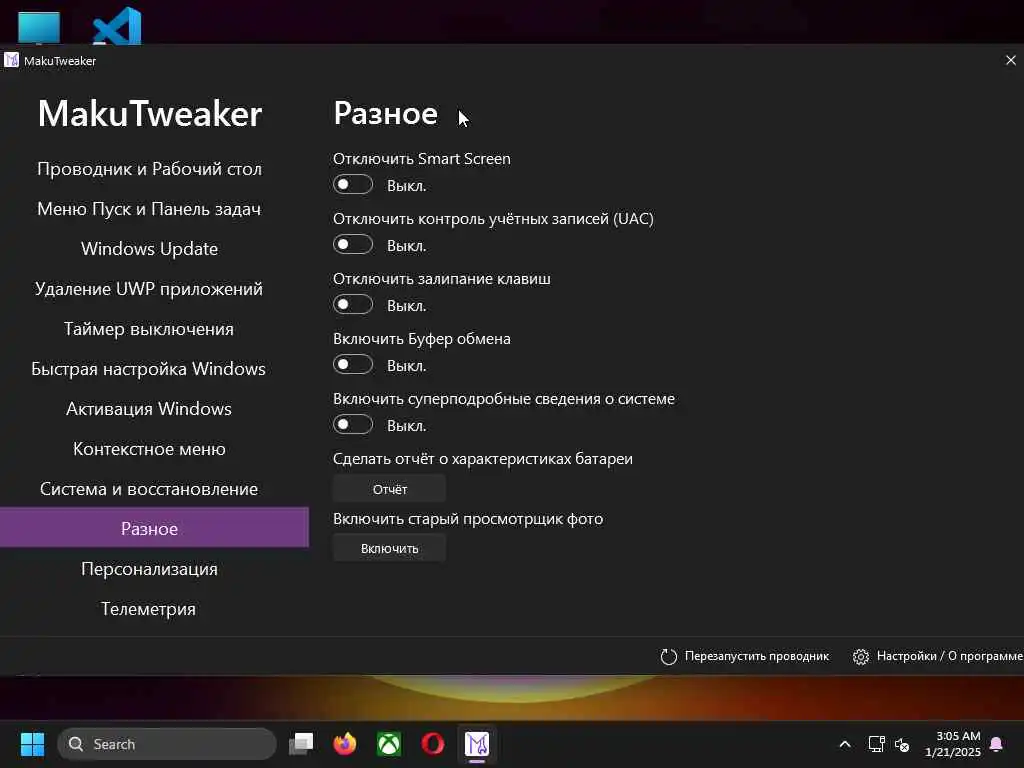Click the taskbar Search box

167,744
